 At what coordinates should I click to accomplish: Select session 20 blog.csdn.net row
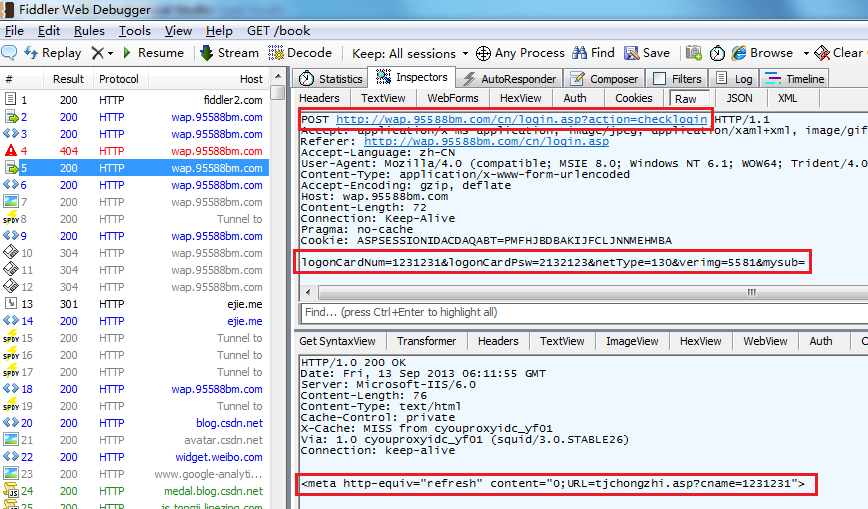click(x=135, y=423)
